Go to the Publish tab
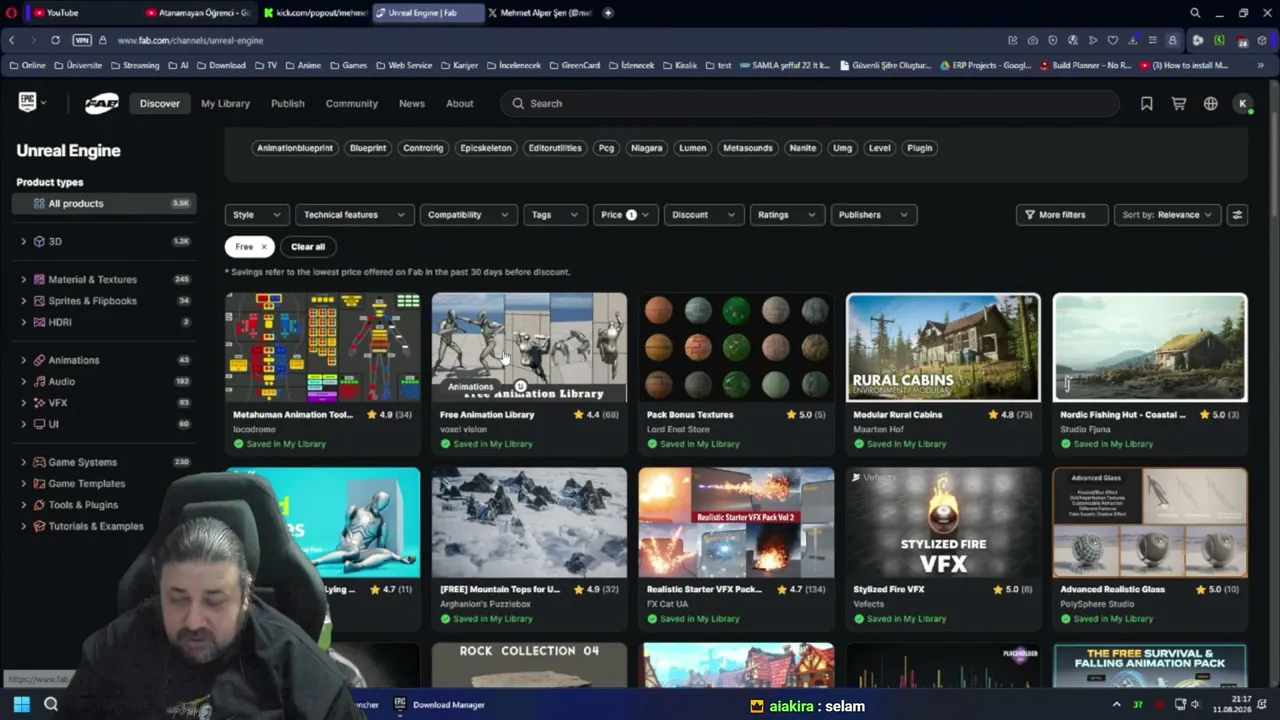 coord(287,103)
